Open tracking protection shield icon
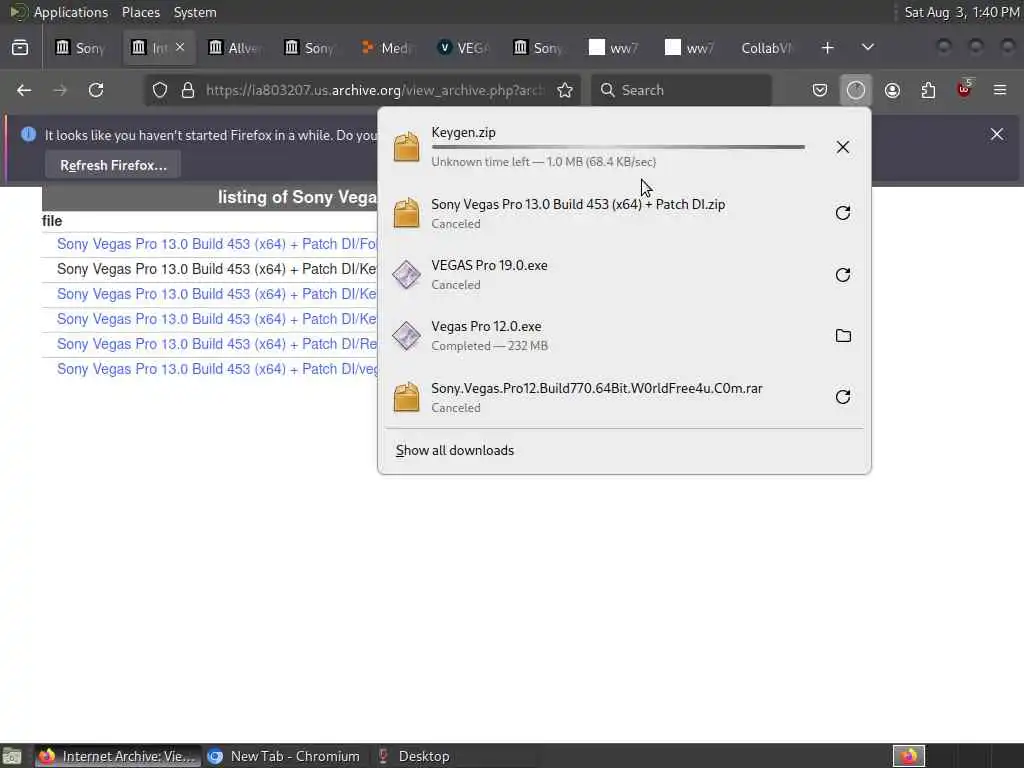The height and width of the screenshot is (768, 1024). tap(160, 90)
